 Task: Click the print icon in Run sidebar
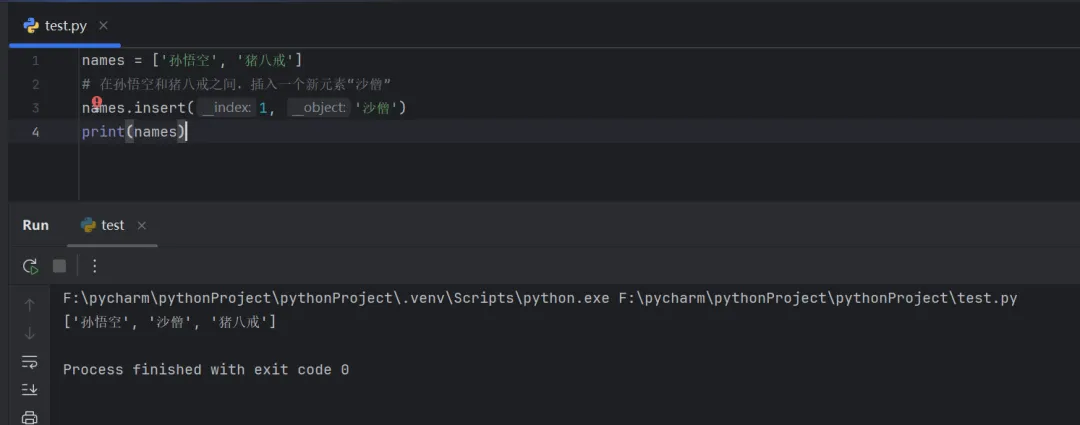pos(30,416)
